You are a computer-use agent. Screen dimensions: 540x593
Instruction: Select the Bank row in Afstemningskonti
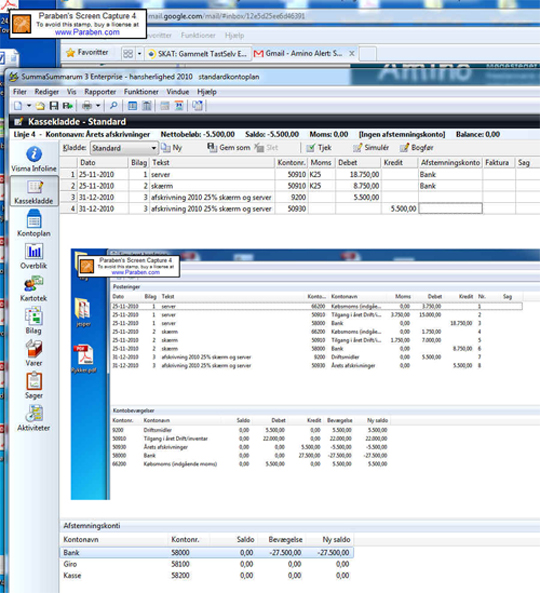(x=206, y=553)
